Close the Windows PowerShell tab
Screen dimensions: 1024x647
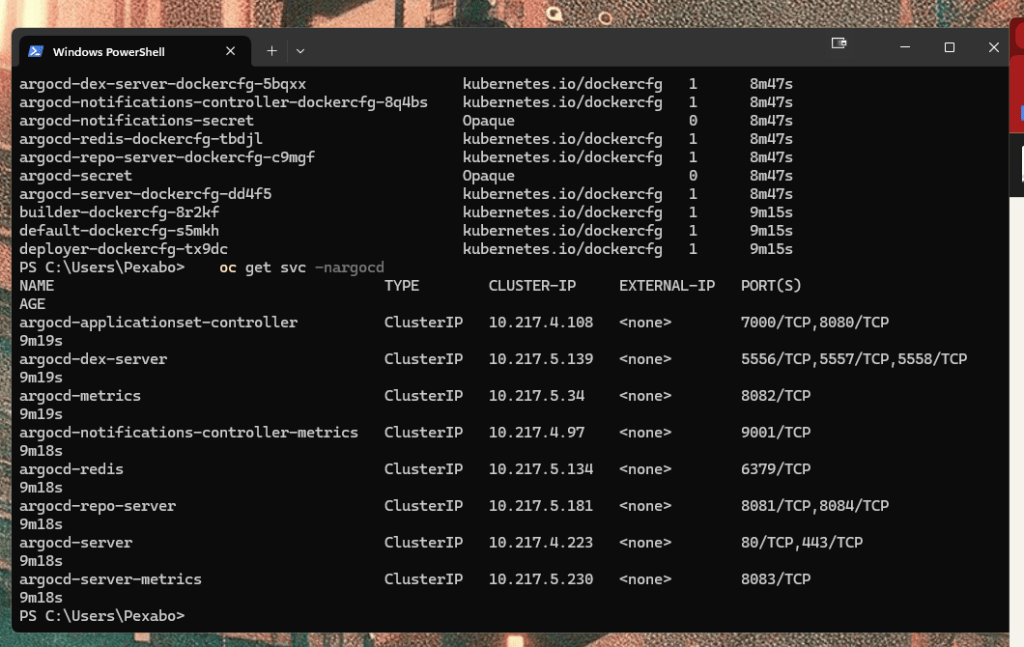click(x=231, y=51)
